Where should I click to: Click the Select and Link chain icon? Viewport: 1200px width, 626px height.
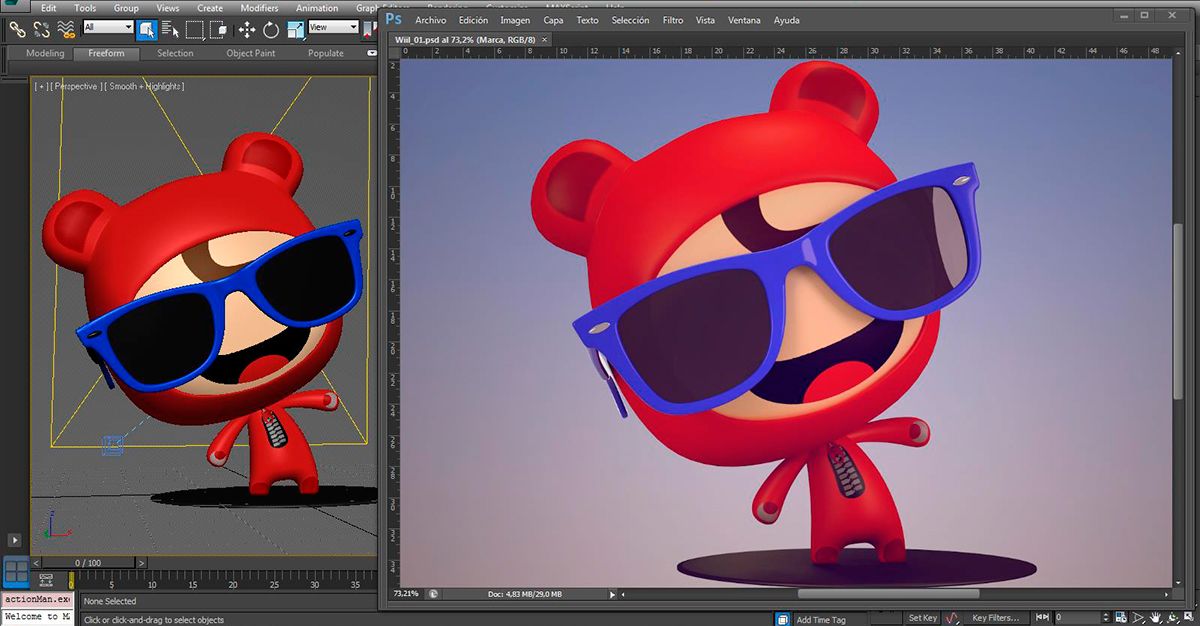[17, 29]
